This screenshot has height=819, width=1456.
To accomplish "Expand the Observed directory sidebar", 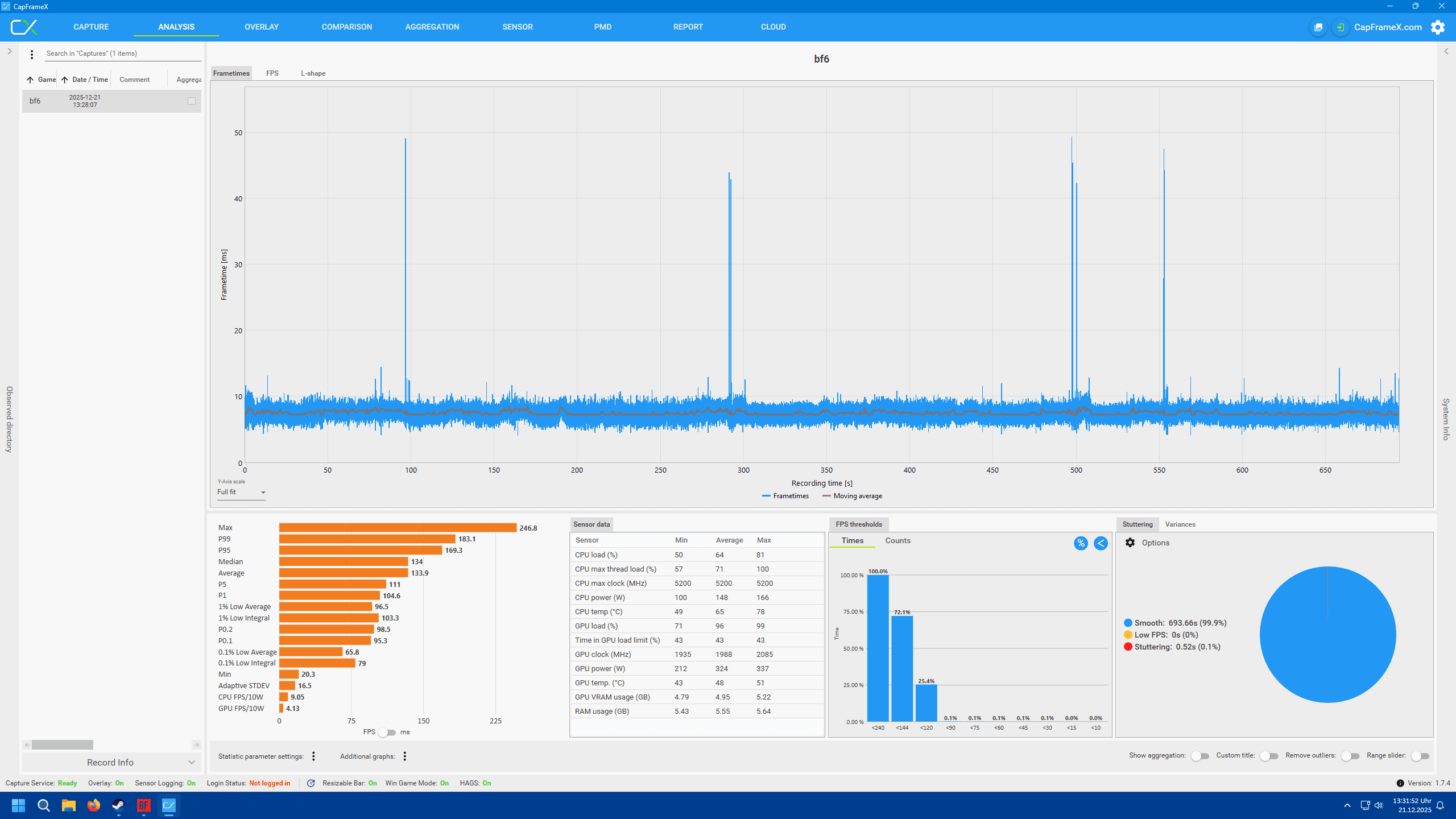I will (x=10, y=51).
